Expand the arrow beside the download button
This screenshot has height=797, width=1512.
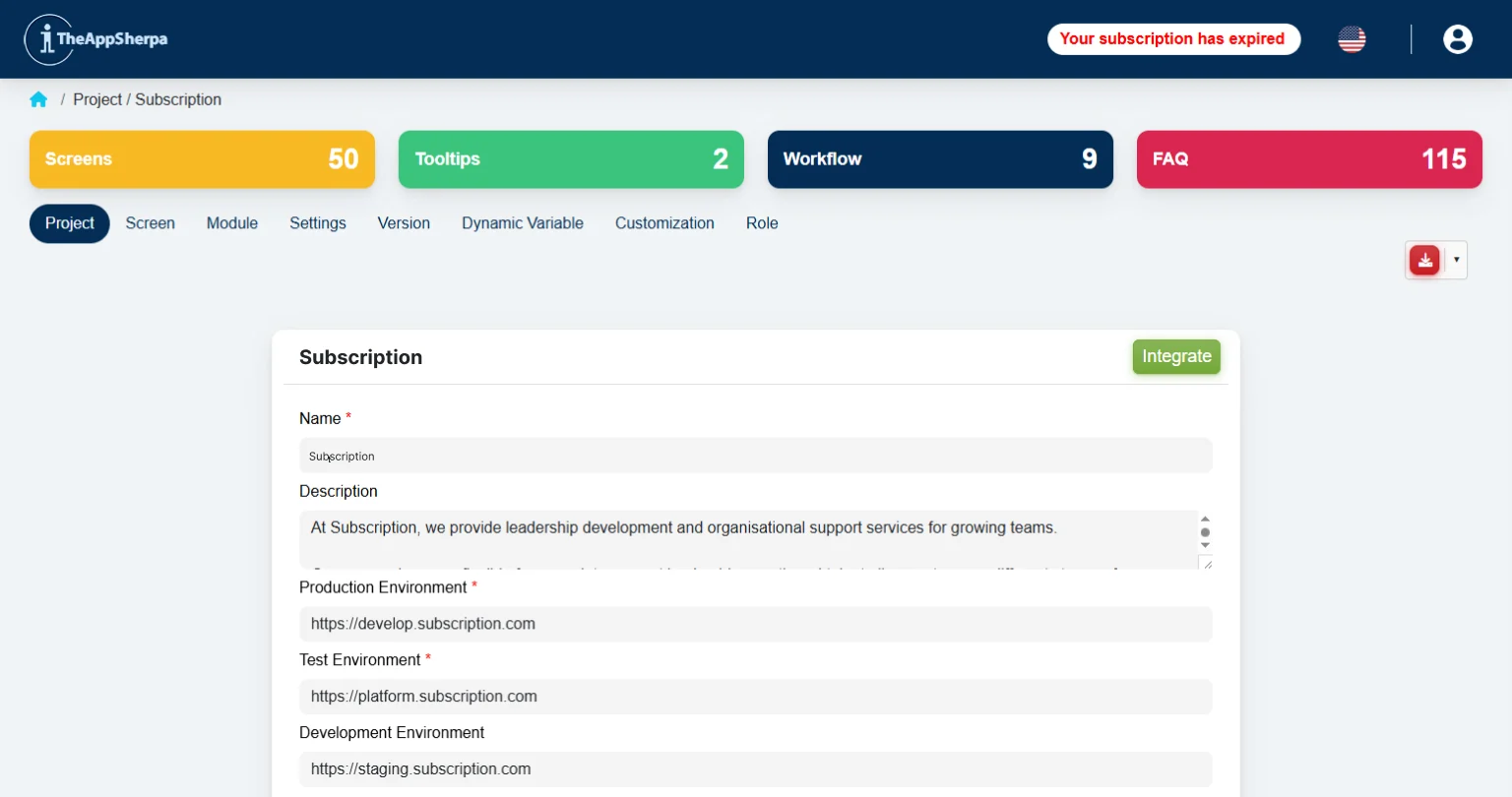1456,260
